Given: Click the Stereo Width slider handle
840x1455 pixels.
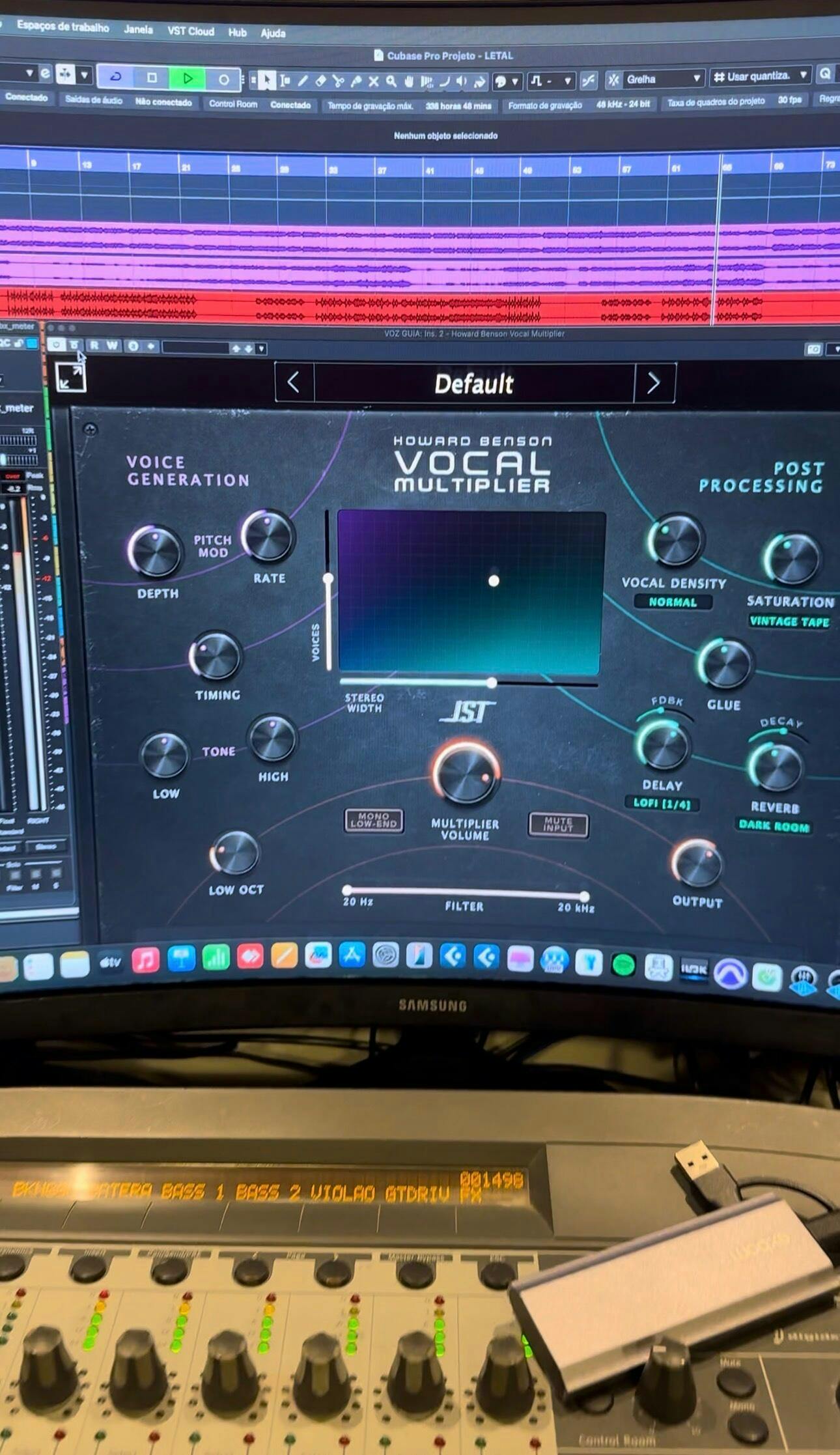Looking at the screenshot, I should point(492,682).
